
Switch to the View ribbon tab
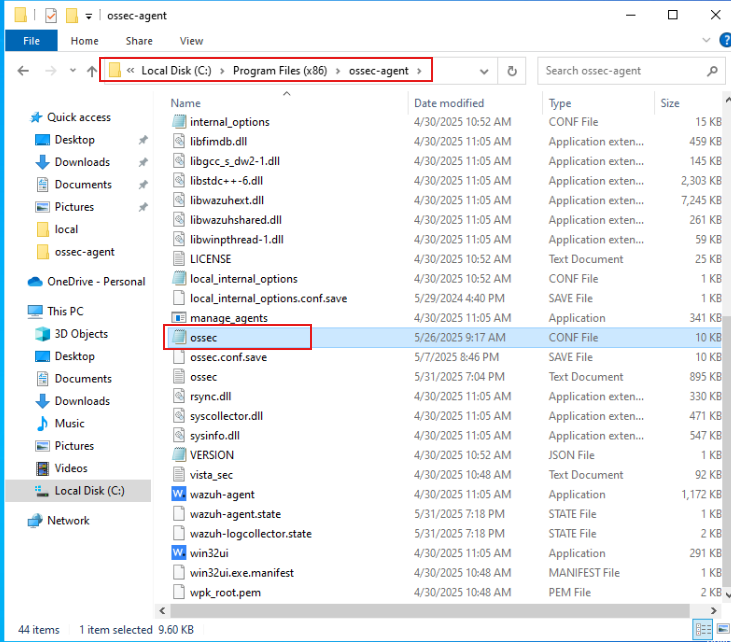click(x=191, y=41)
